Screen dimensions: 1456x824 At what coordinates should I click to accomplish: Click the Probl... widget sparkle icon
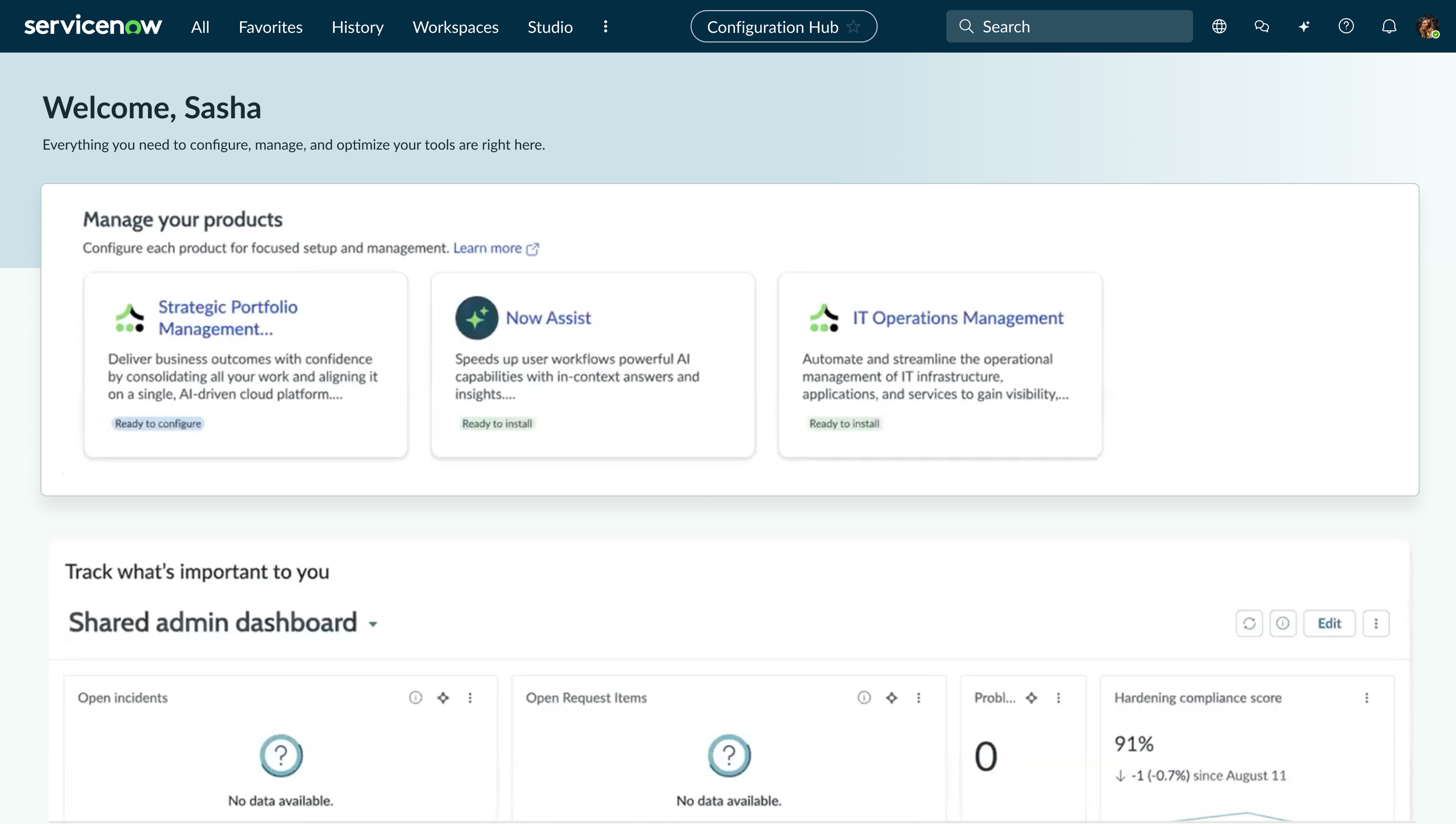pyautogui.click(x=1032, y=697)
